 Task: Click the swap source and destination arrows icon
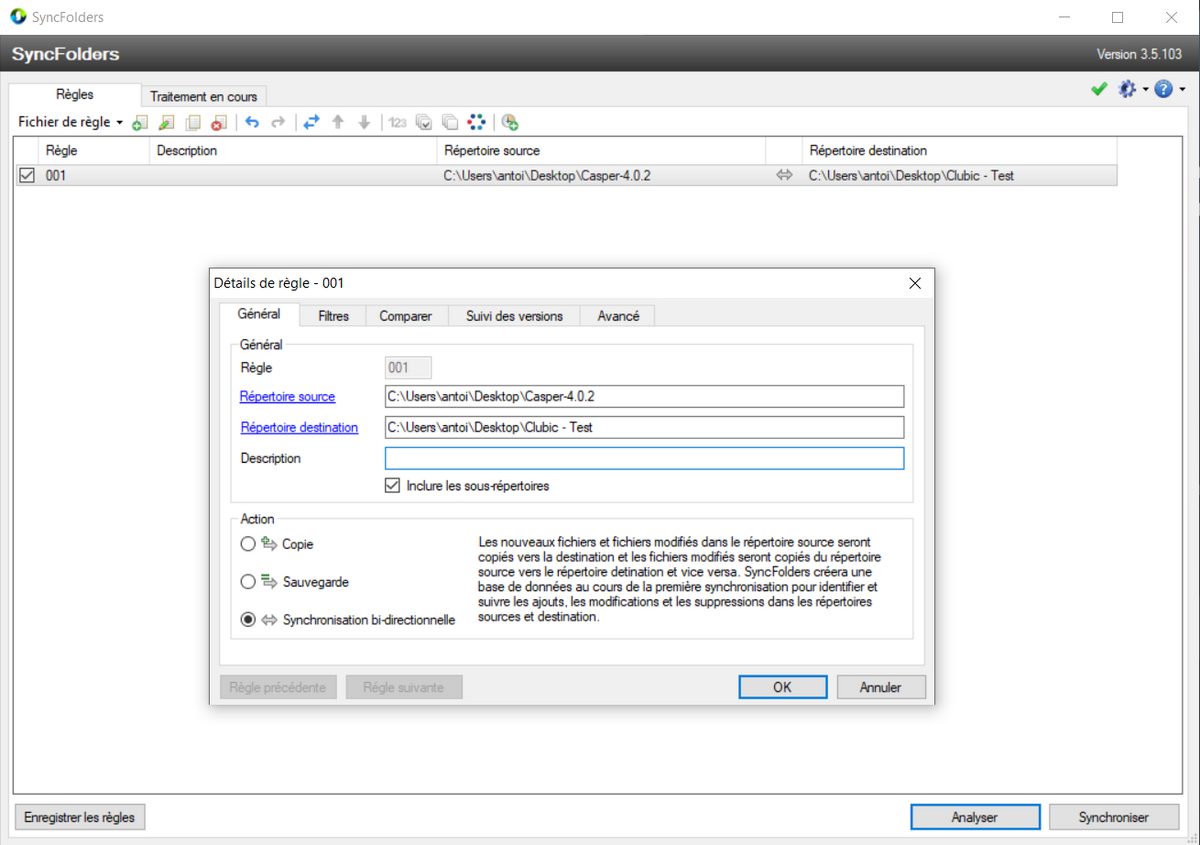tap(311, 122)
